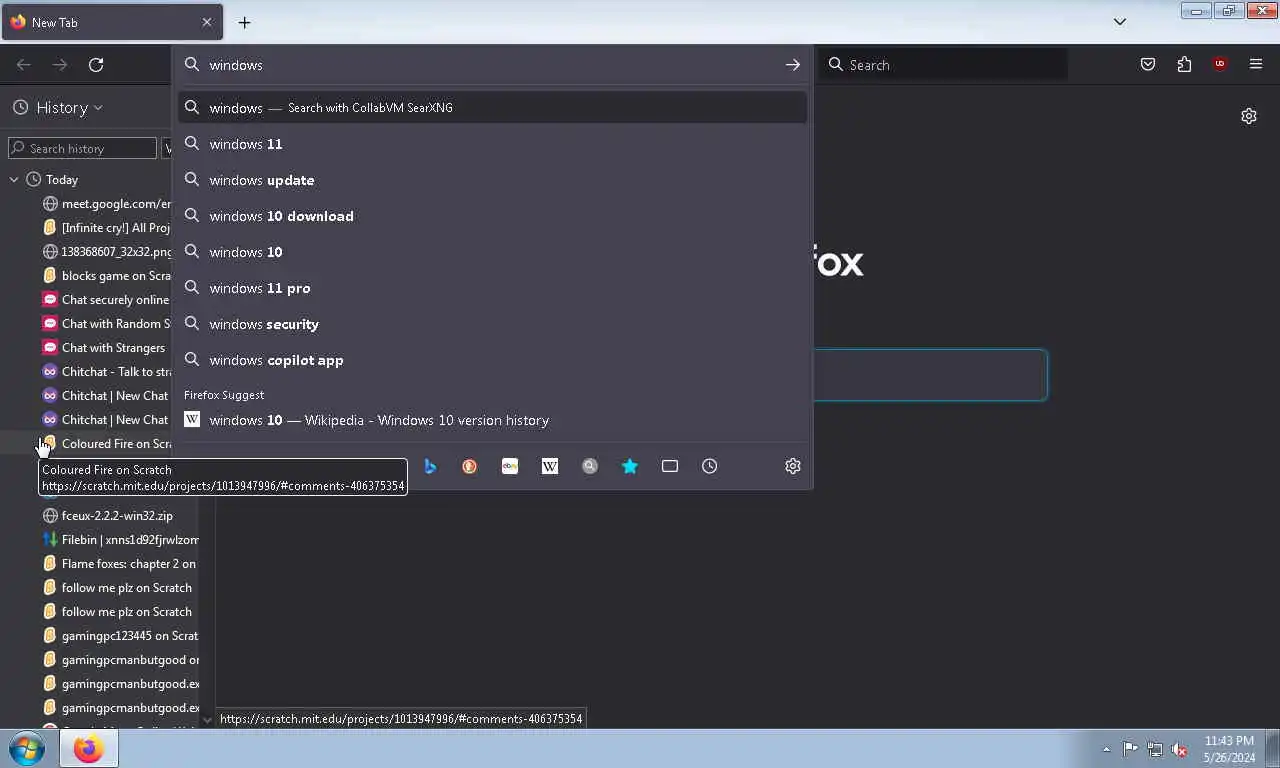The image size is (1280, 768).
Task: Click the go arrow in the address bar
Action: click(x=792, y=65)
